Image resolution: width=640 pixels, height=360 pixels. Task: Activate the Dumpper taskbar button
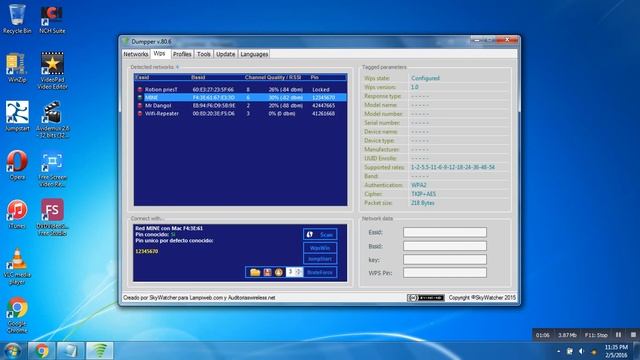[x=100, y=351]
